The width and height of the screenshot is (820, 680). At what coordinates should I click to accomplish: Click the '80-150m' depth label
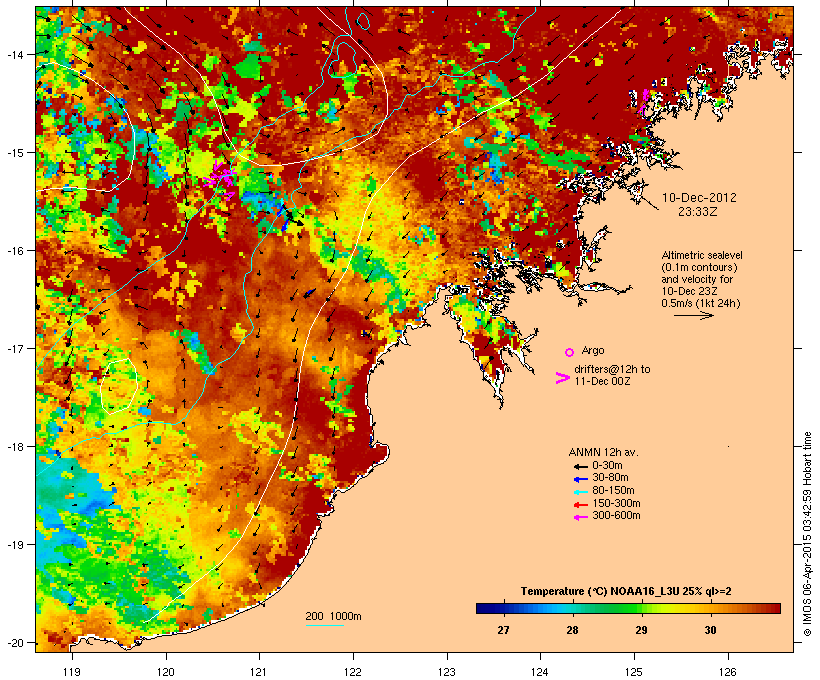pos(613,491)
